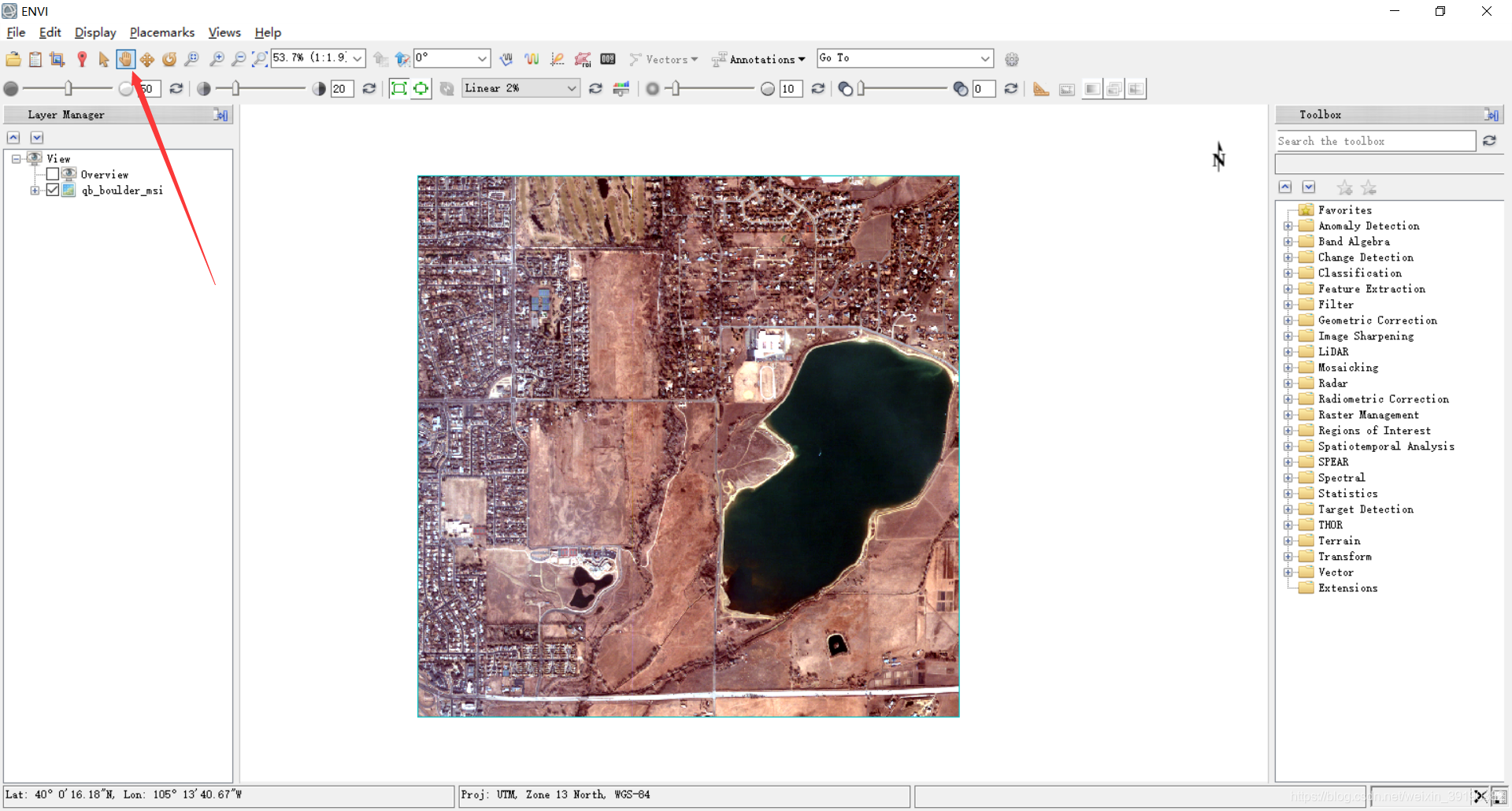Collapse the View tree node
This screenshot has width=1512, height=811.
pyautogui.click(x=16, y=159)
